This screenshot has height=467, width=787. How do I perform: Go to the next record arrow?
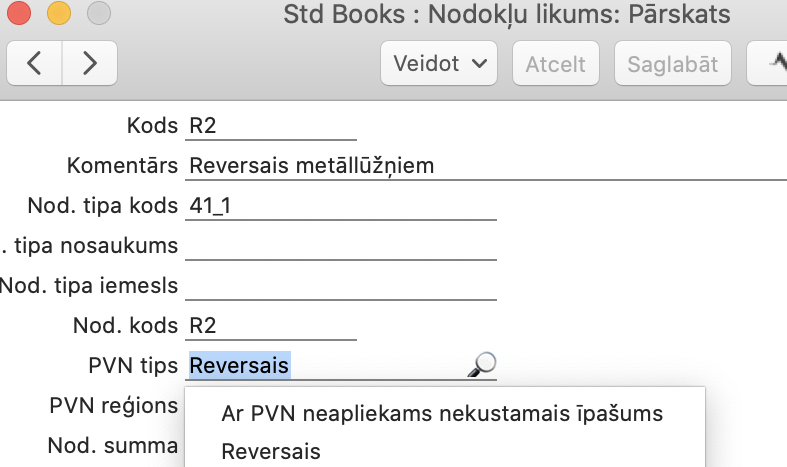coord(89,64)
